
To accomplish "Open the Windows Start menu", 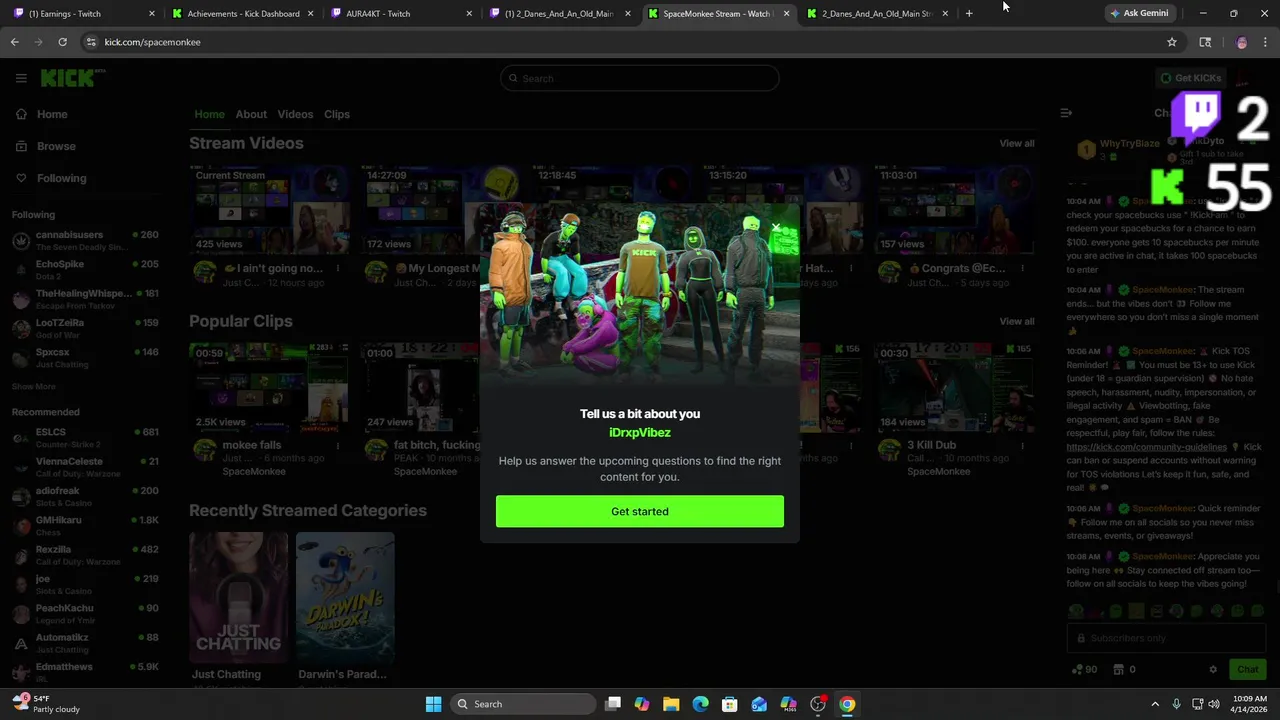I will click(x=433, y=704).
